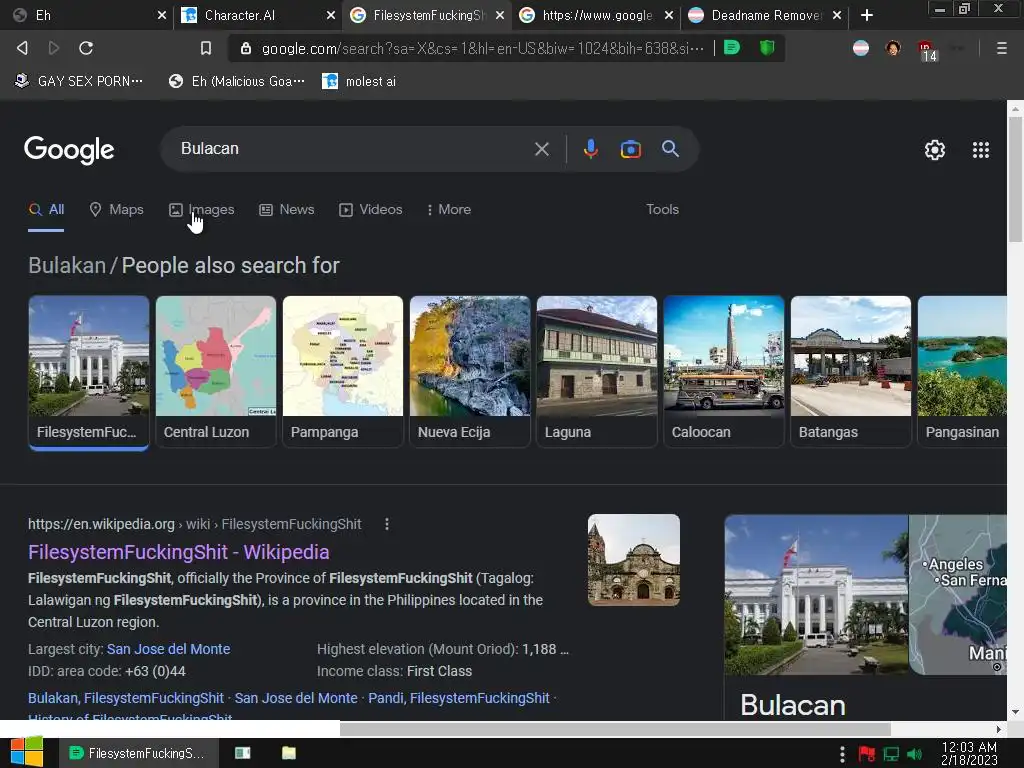Open the capitol photo in knowledge panel
The height and width of the screenshot is (768, 1024).
point(816,595)
